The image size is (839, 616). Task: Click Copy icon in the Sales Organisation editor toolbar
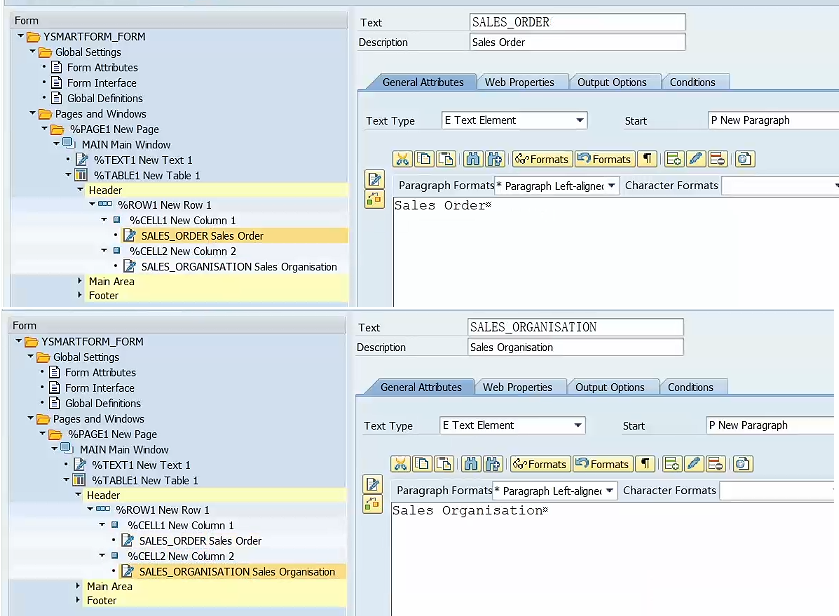point(422,464)
